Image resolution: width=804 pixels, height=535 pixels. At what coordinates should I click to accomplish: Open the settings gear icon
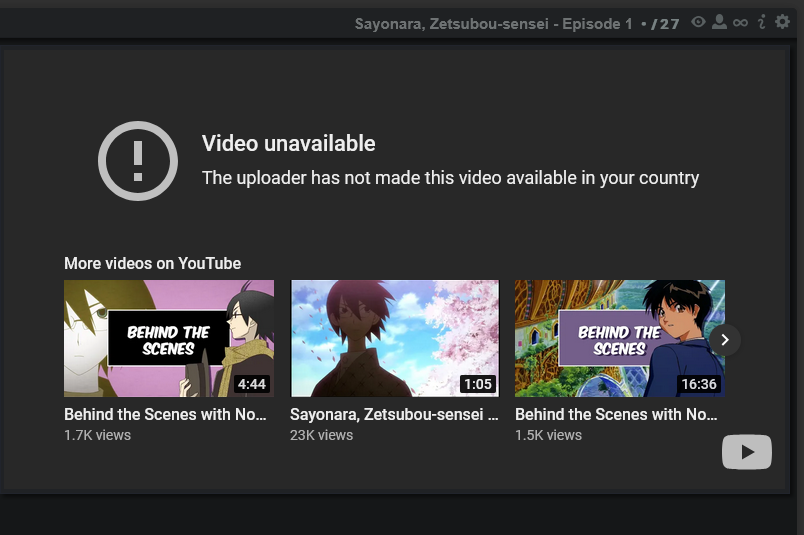coord(782,22)
